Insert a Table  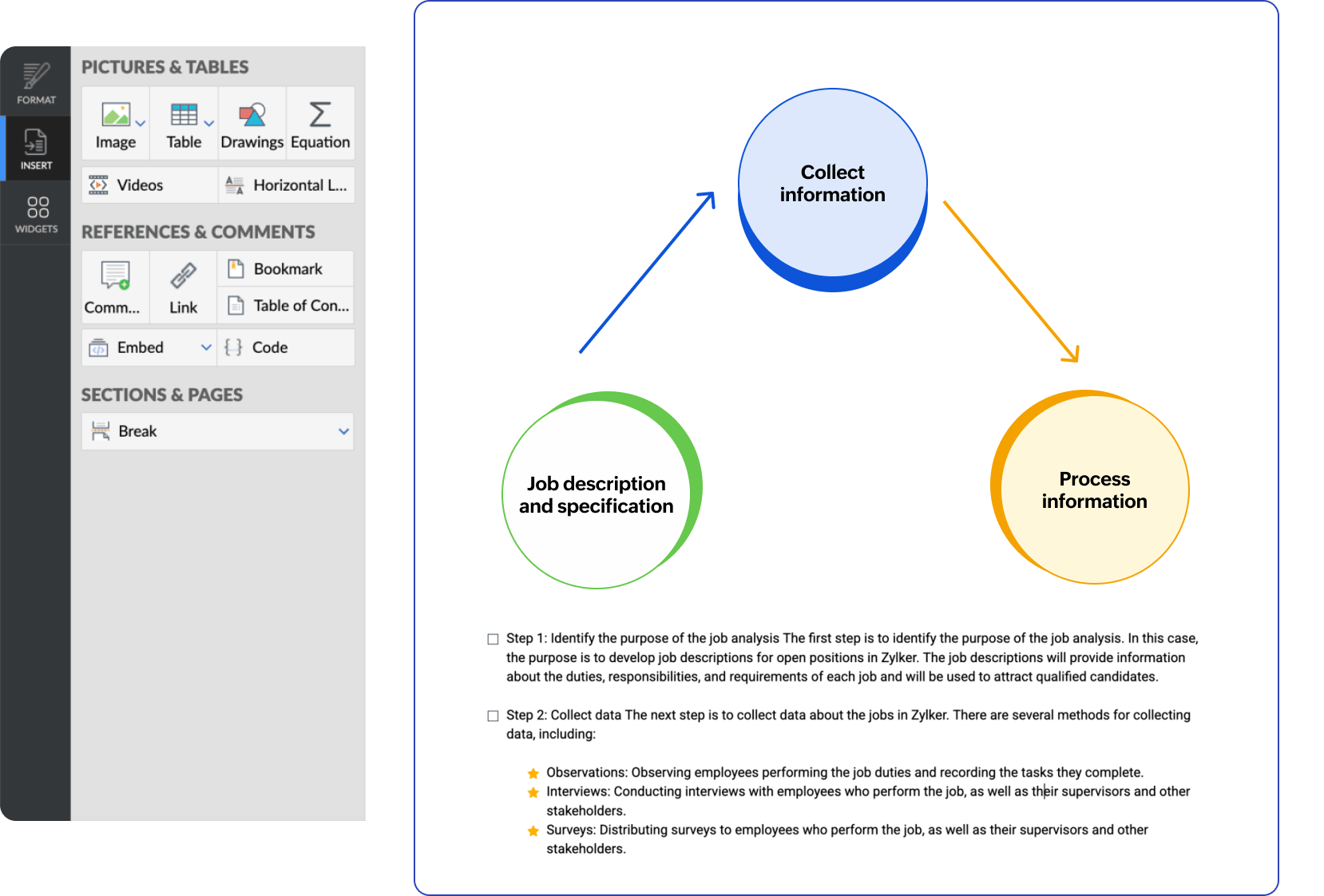[182, 123]
